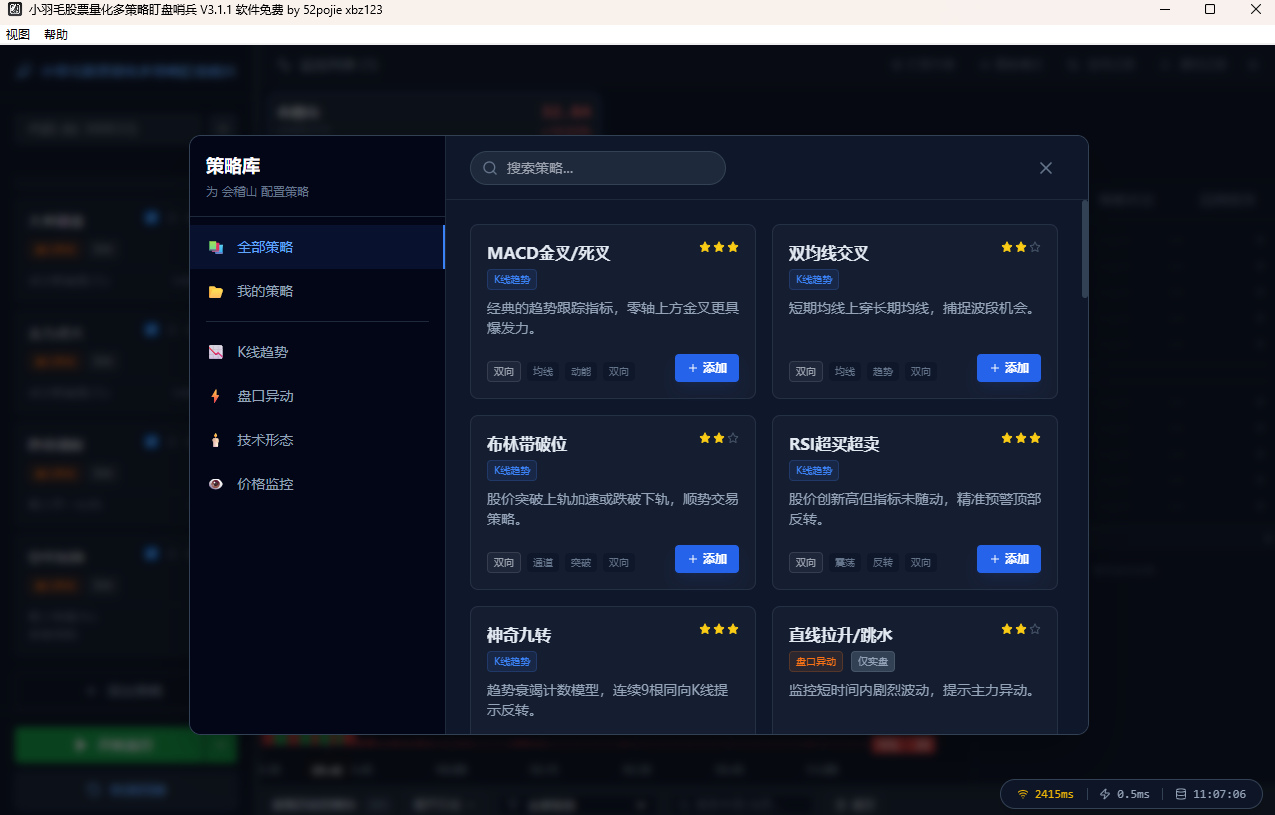Switch to the 技术形态 category
The image size is (1275, 815).
(x=317, y=440)
